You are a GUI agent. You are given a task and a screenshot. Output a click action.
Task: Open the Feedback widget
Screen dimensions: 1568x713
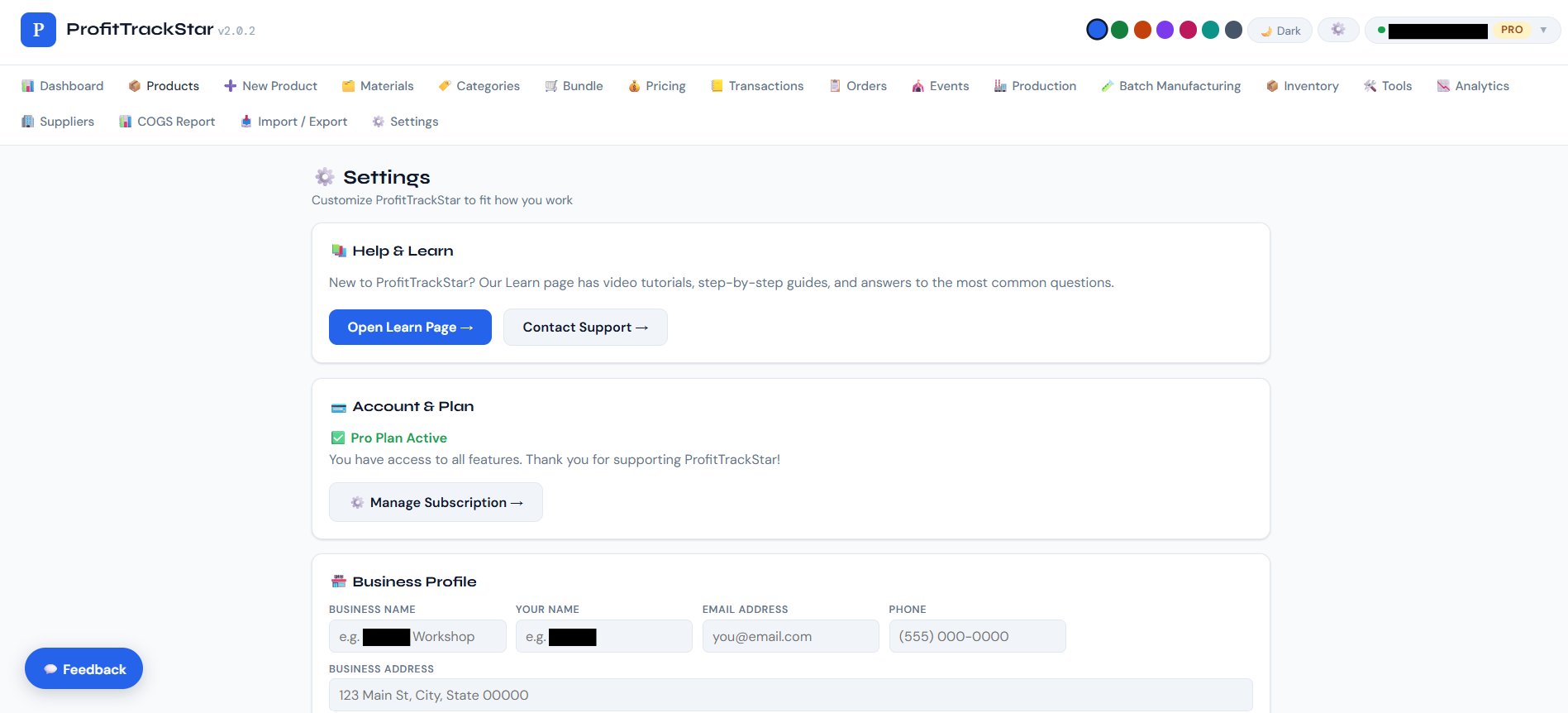pos(83,668)
